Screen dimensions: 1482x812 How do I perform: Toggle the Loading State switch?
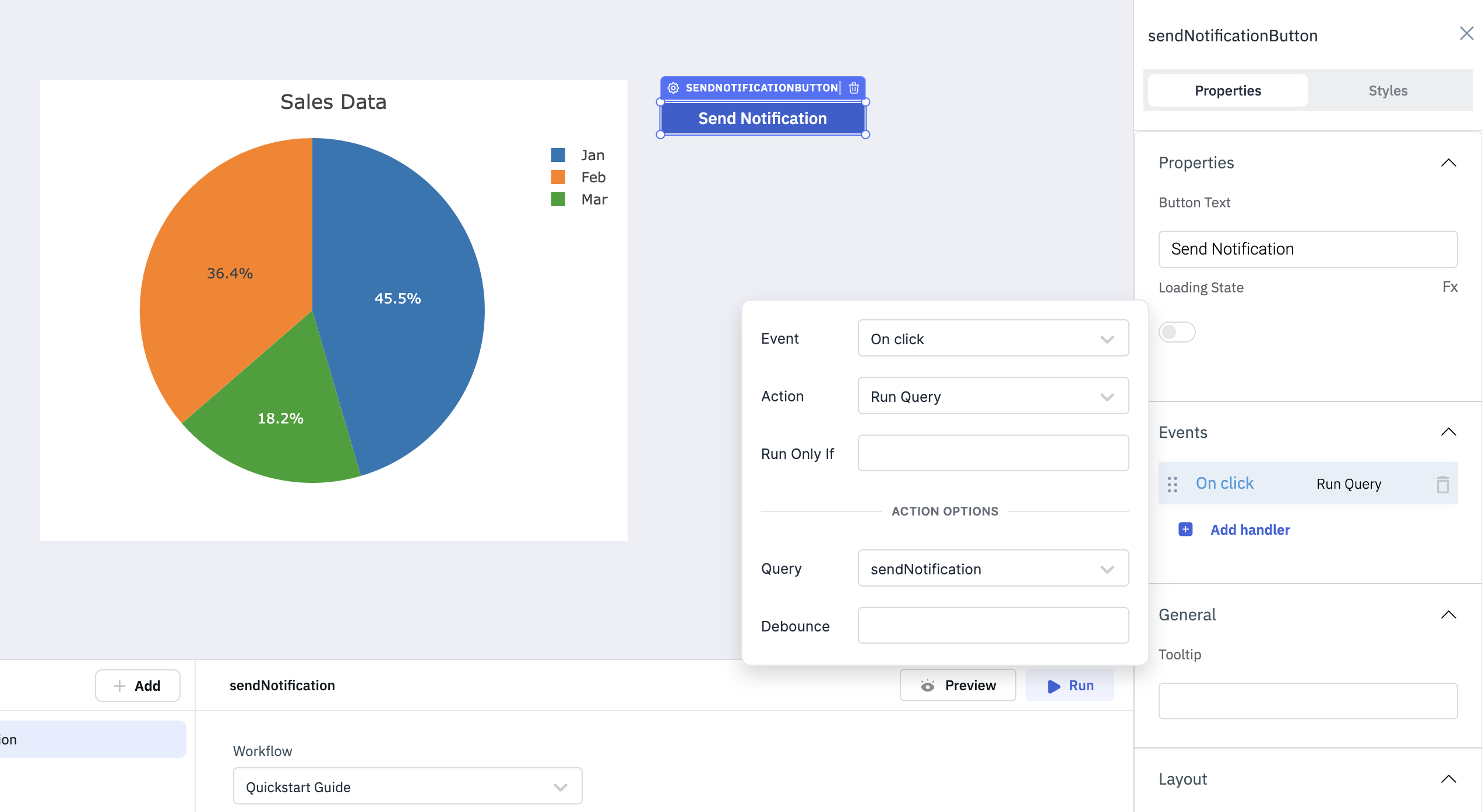1176,331
